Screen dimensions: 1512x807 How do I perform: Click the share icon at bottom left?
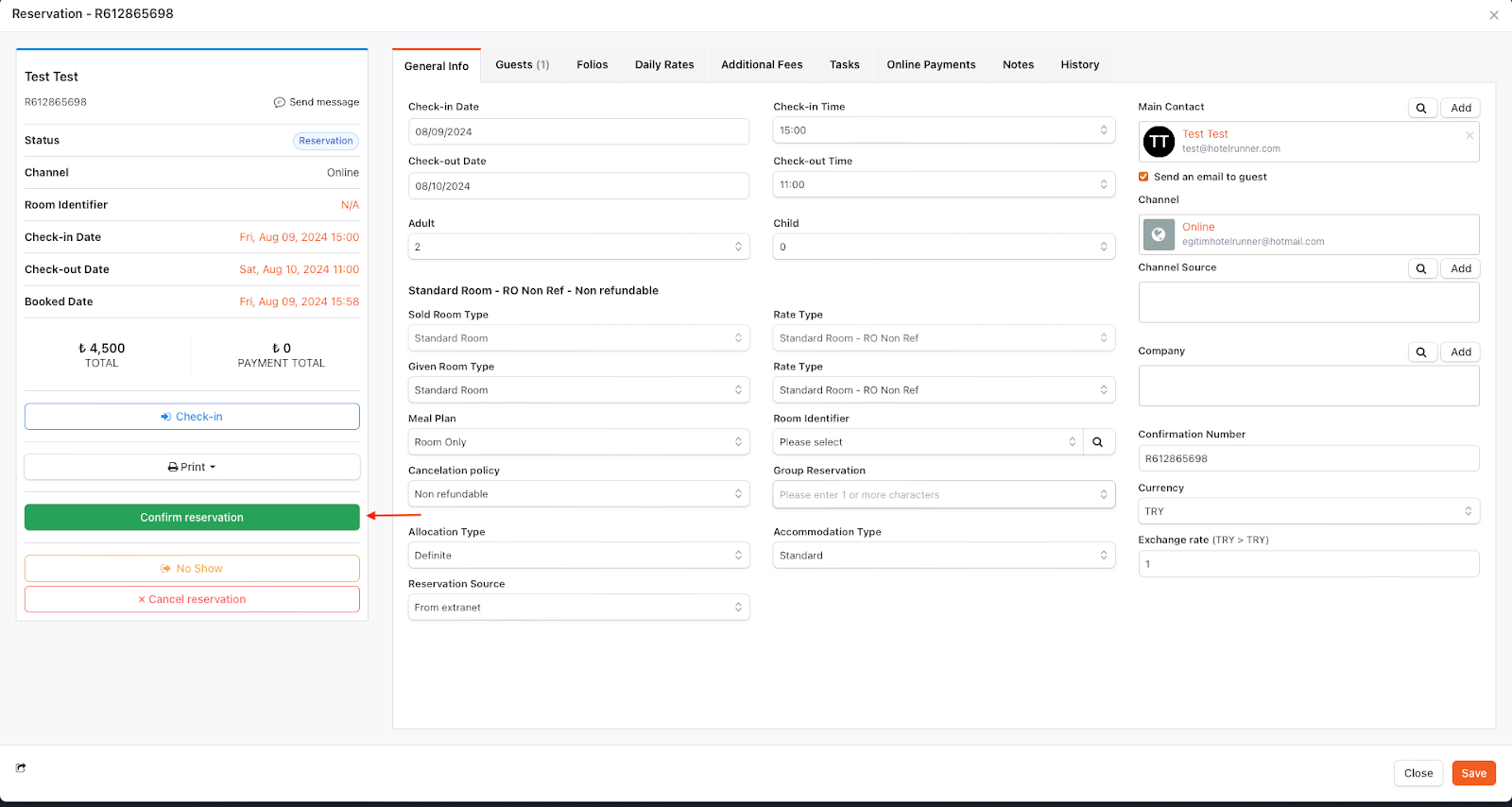[x=21, y=768]
